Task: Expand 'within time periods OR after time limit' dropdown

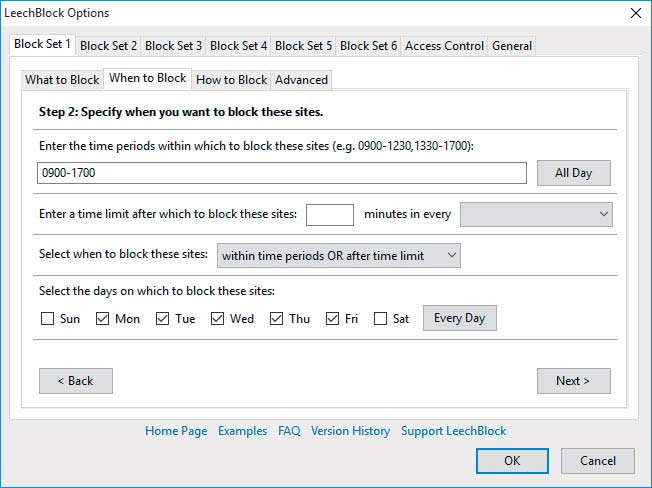Action: click(x=338, y=256)
